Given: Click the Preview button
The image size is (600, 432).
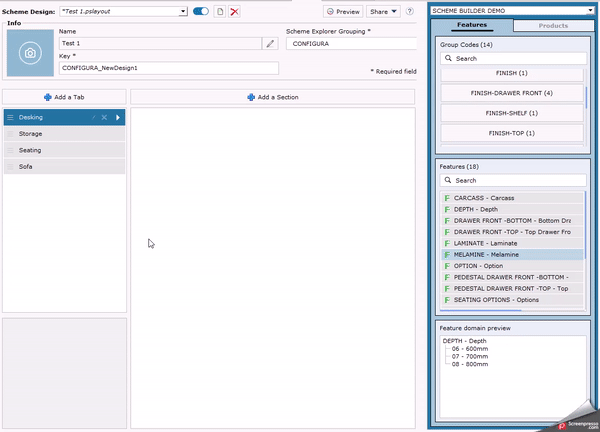Looking at the screenshot, I should 343,11.
